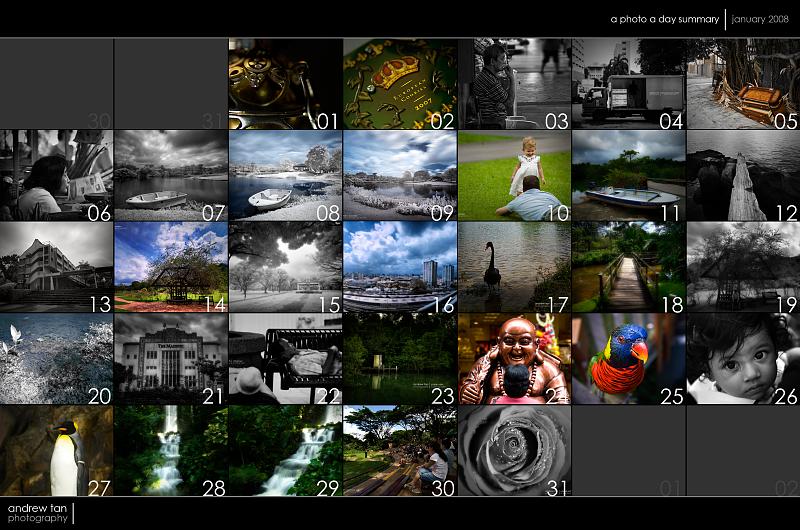Click the blue sky tree photo 14
The image size is (800, 530).
171,267
